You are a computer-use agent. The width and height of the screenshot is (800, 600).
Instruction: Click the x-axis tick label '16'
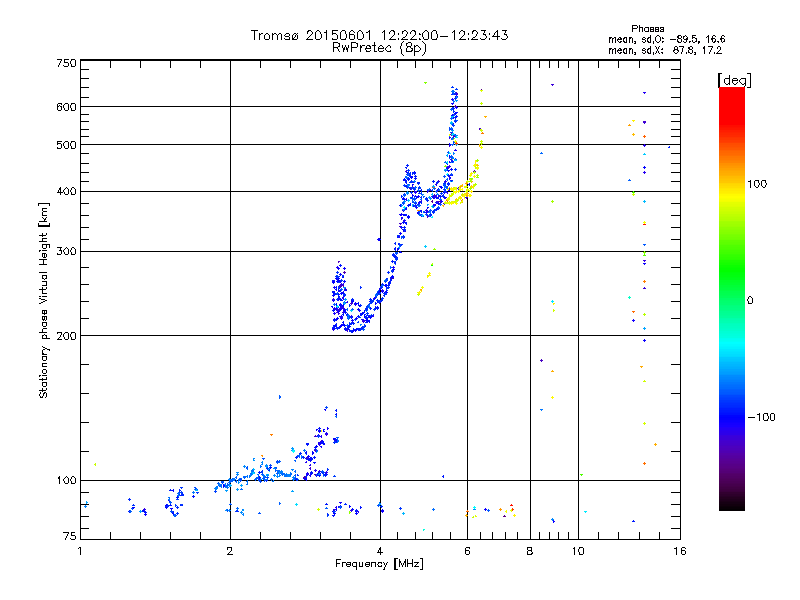pyautogui.click(x=680, y=551)
